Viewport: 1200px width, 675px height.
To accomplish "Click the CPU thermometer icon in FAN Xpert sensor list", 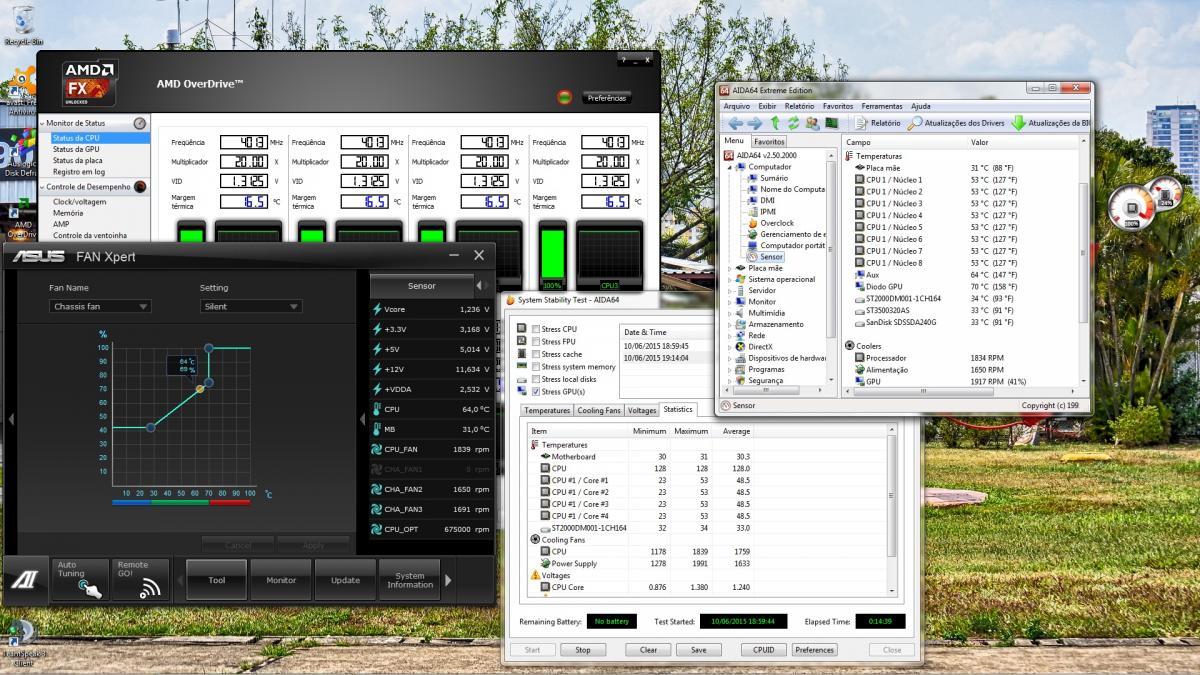I will (x=376, y=409).
